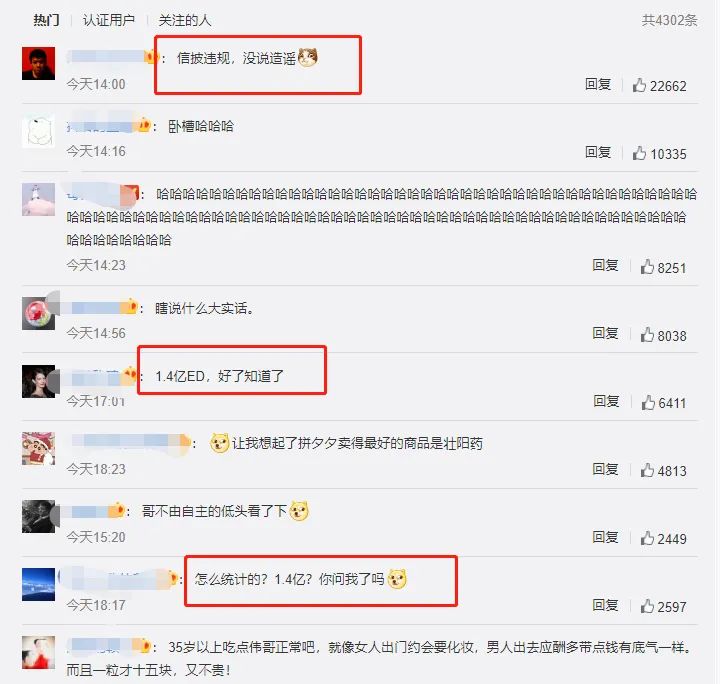The image size is (720, 684).
Task: Like the comment posted at 今天15:20
Action: (647, 538)
